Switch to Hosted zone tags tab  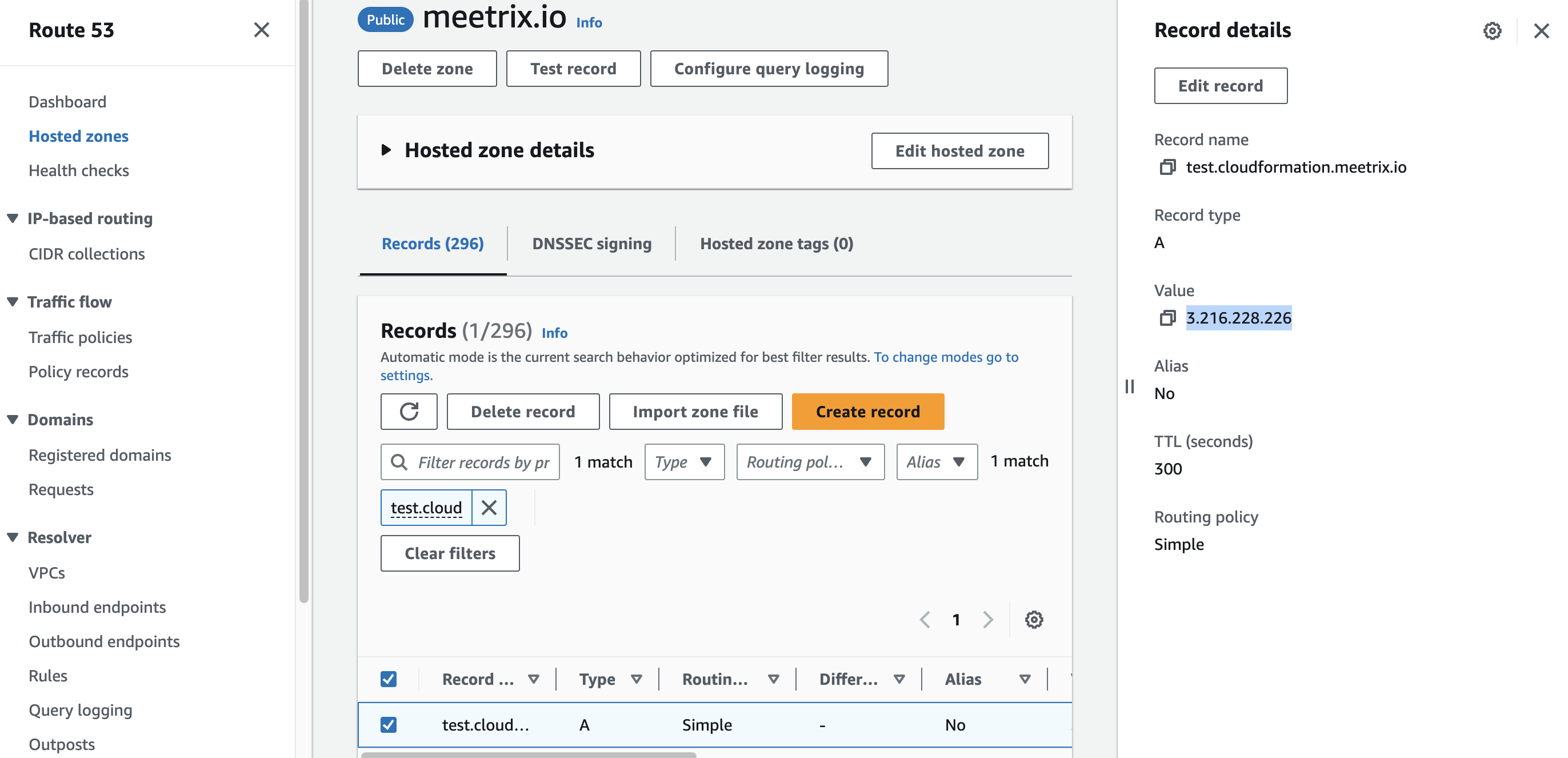[776, 244]
